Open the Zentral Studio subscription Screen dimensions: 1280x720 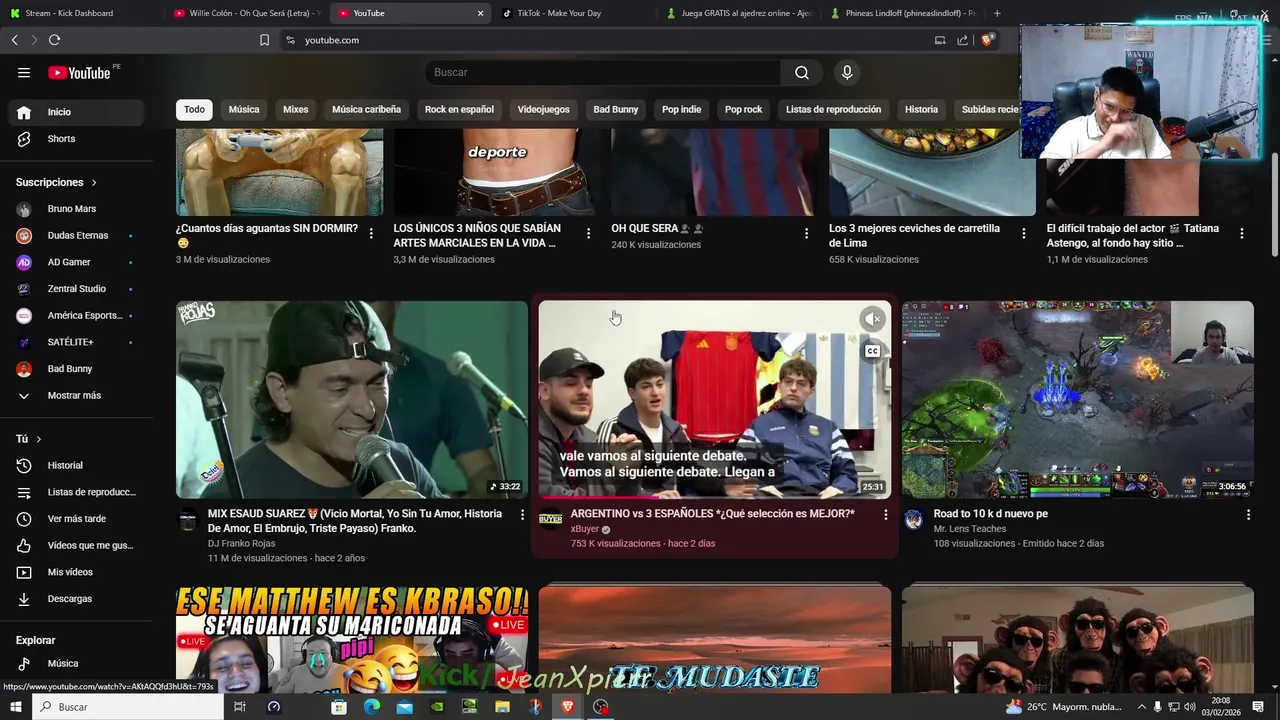pyautogui.click(x=76, y=289)
